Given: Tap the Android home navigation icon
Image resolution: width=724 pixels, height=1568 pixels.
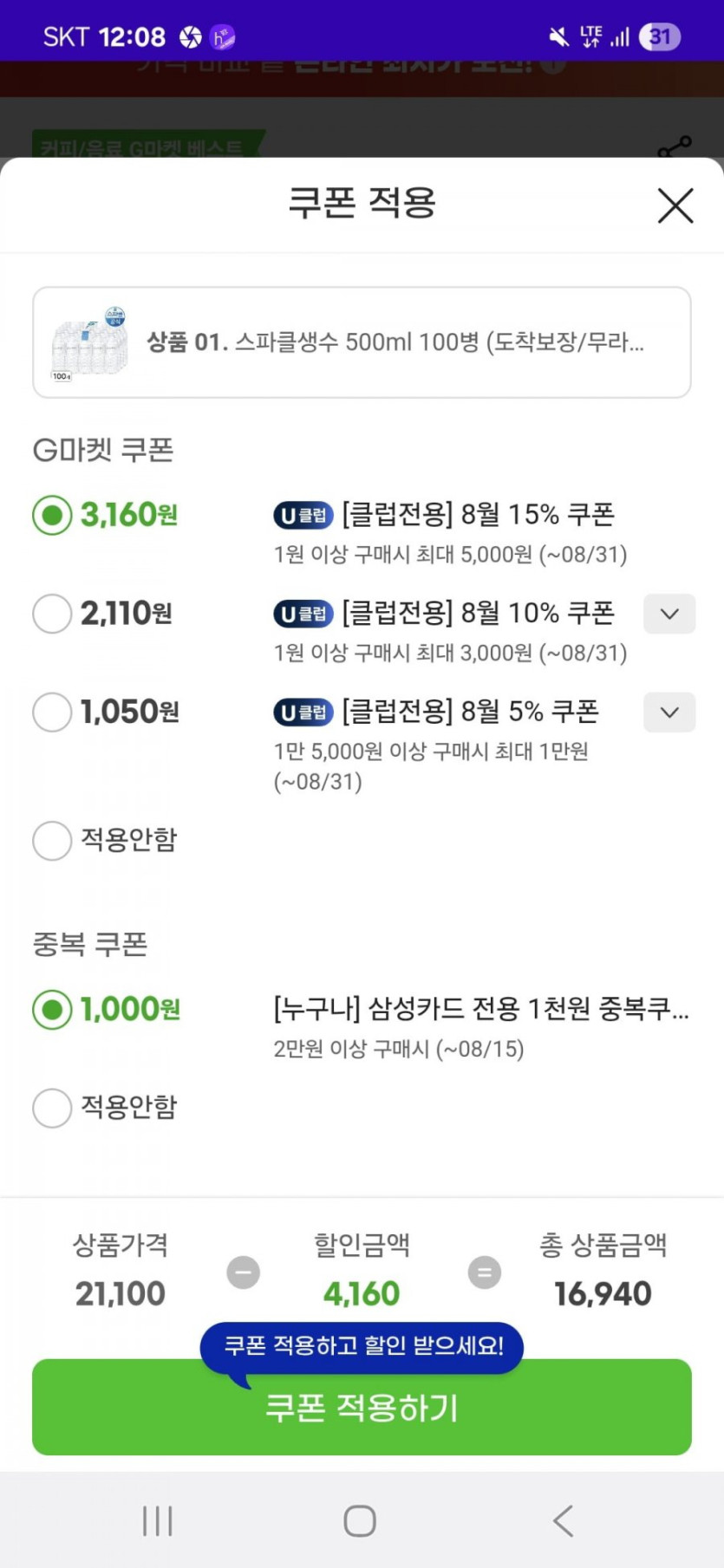Looking at the screenshot, I should [x=360, y=1520].
